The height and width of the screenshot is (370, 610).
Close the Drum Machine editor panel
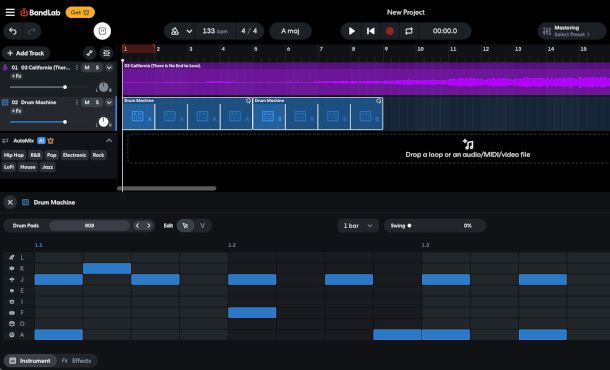[x=11, y=202]
